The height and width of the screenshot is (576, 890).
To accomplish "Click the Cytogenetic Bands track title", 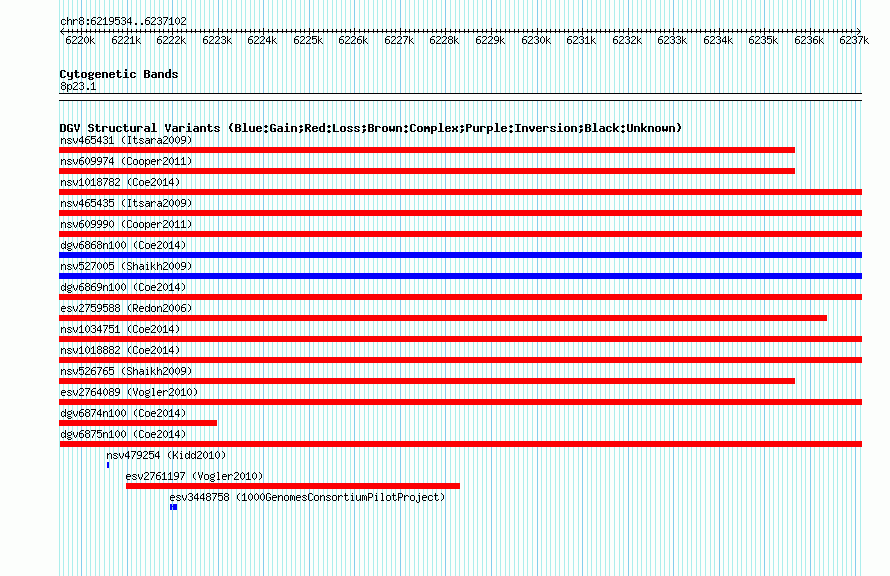I will coord(119,74).
